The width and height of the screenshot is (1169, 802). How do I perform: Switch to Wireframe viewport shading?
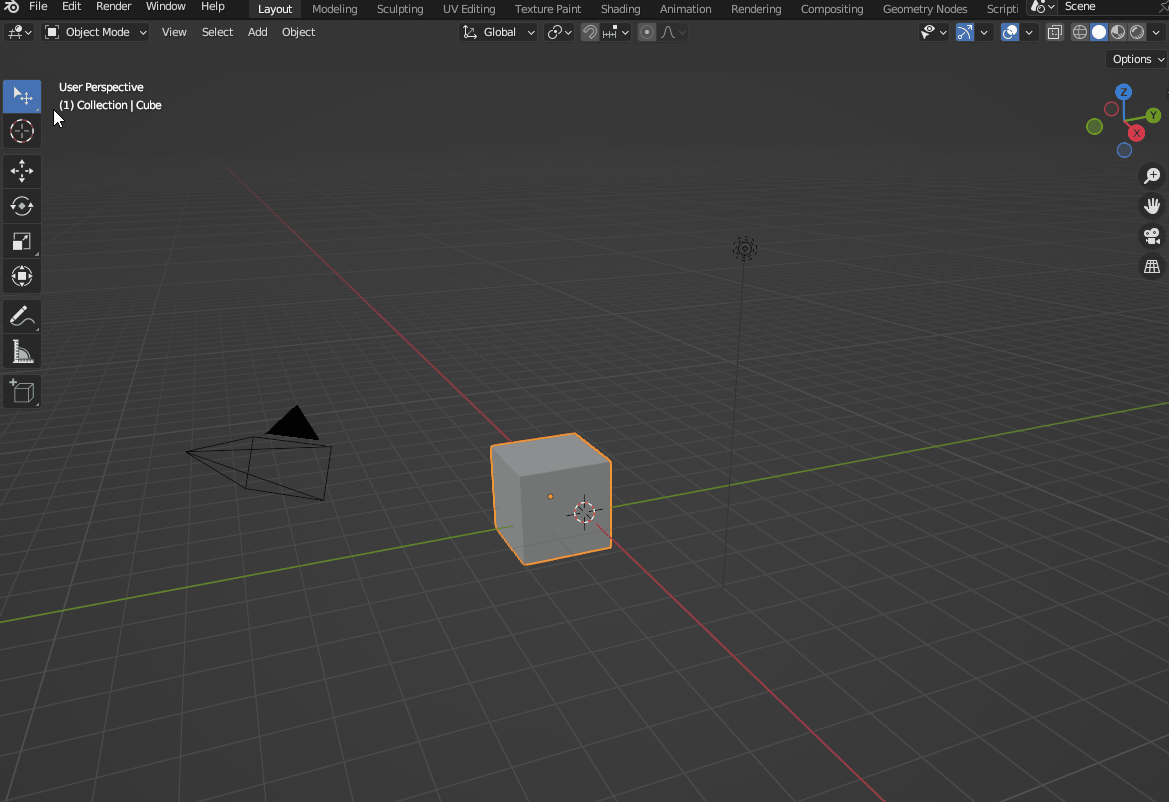point(1080,32)
